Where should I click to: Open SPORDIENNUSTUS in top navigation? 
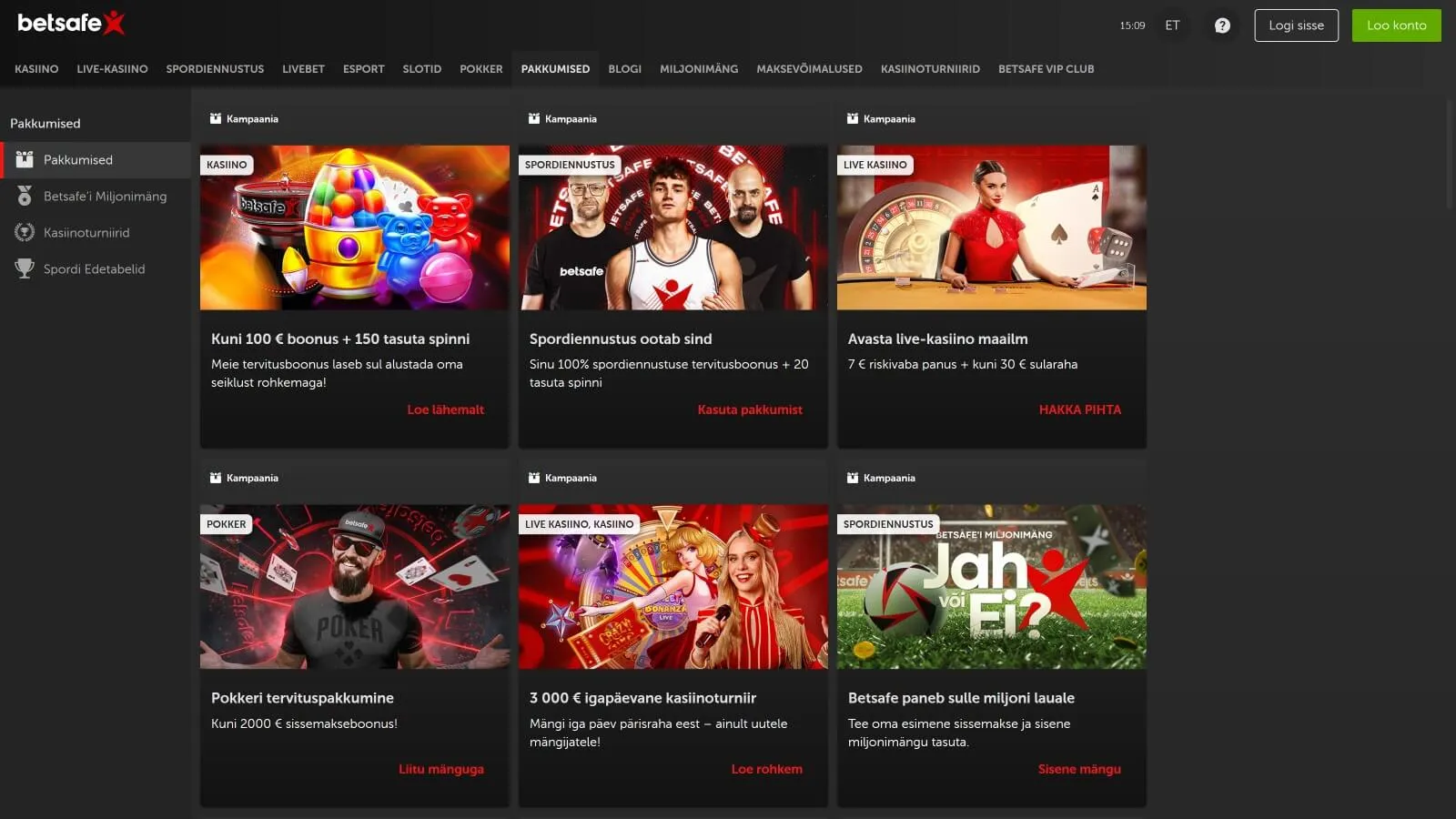[215, 69]
